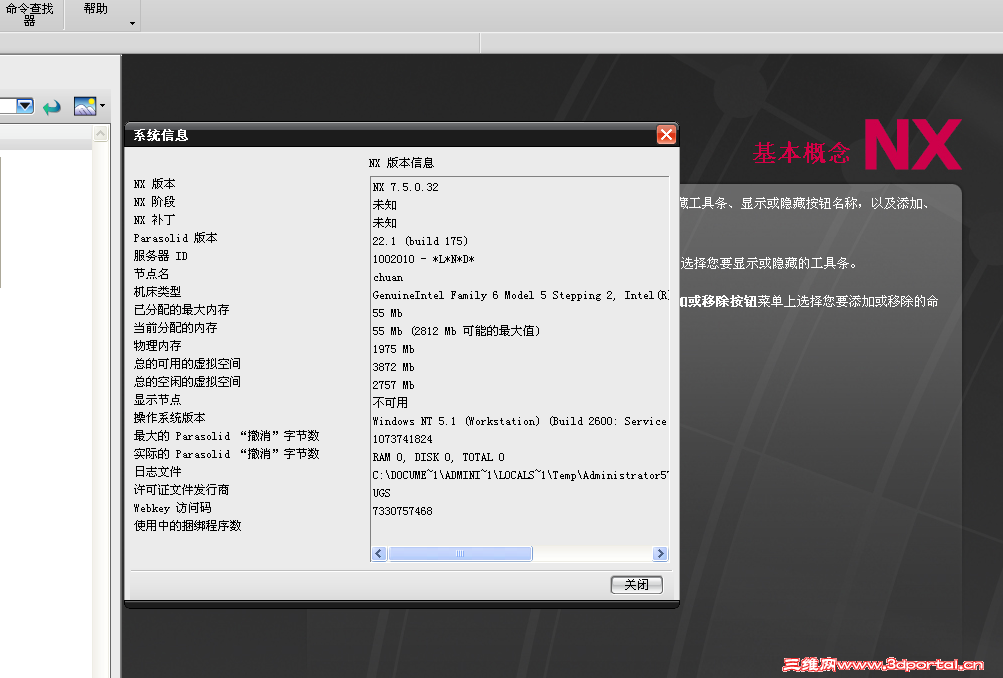Click the 'NX 版本' label

(x=154, y=184)
